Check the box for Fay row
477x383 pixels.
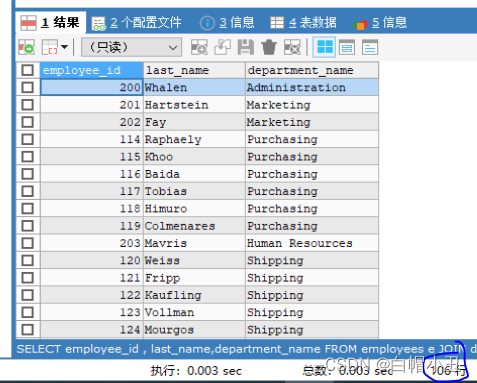pos(27,122)
